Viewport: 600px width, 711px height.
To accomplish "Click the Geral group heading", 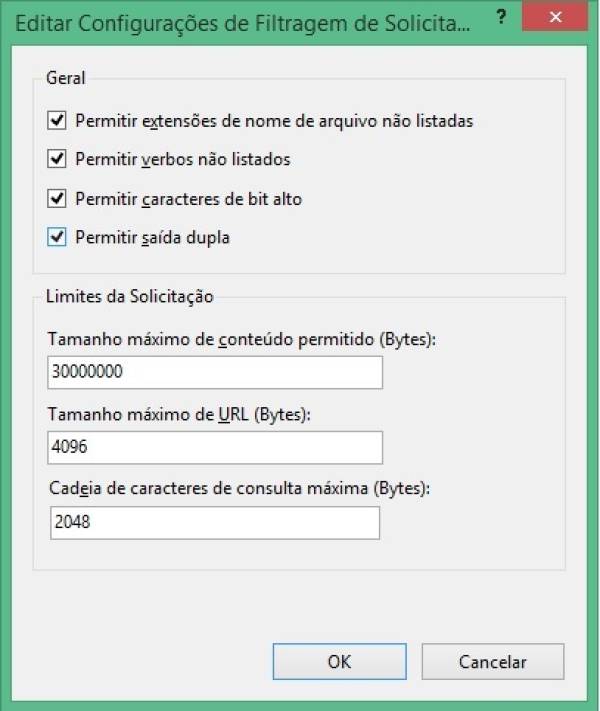I will 66,78.
